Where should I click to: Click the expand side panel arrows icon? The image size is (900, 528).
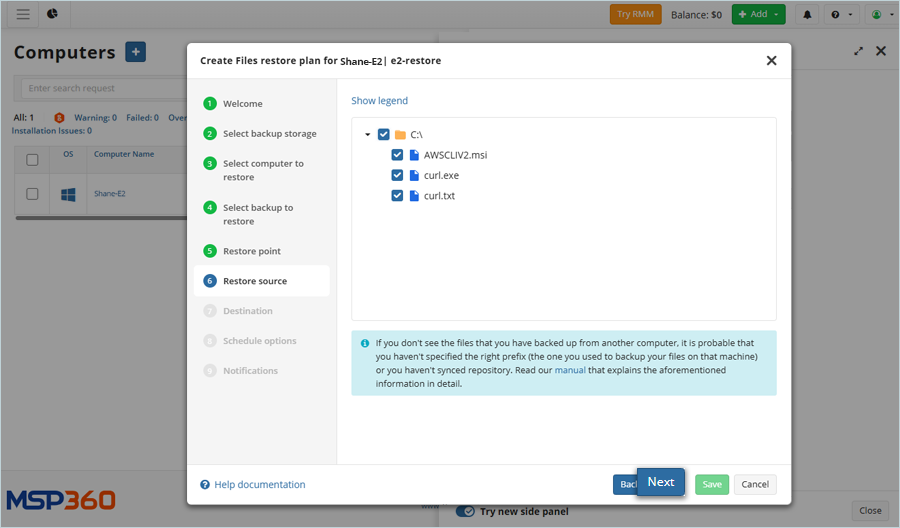[858, 51]
